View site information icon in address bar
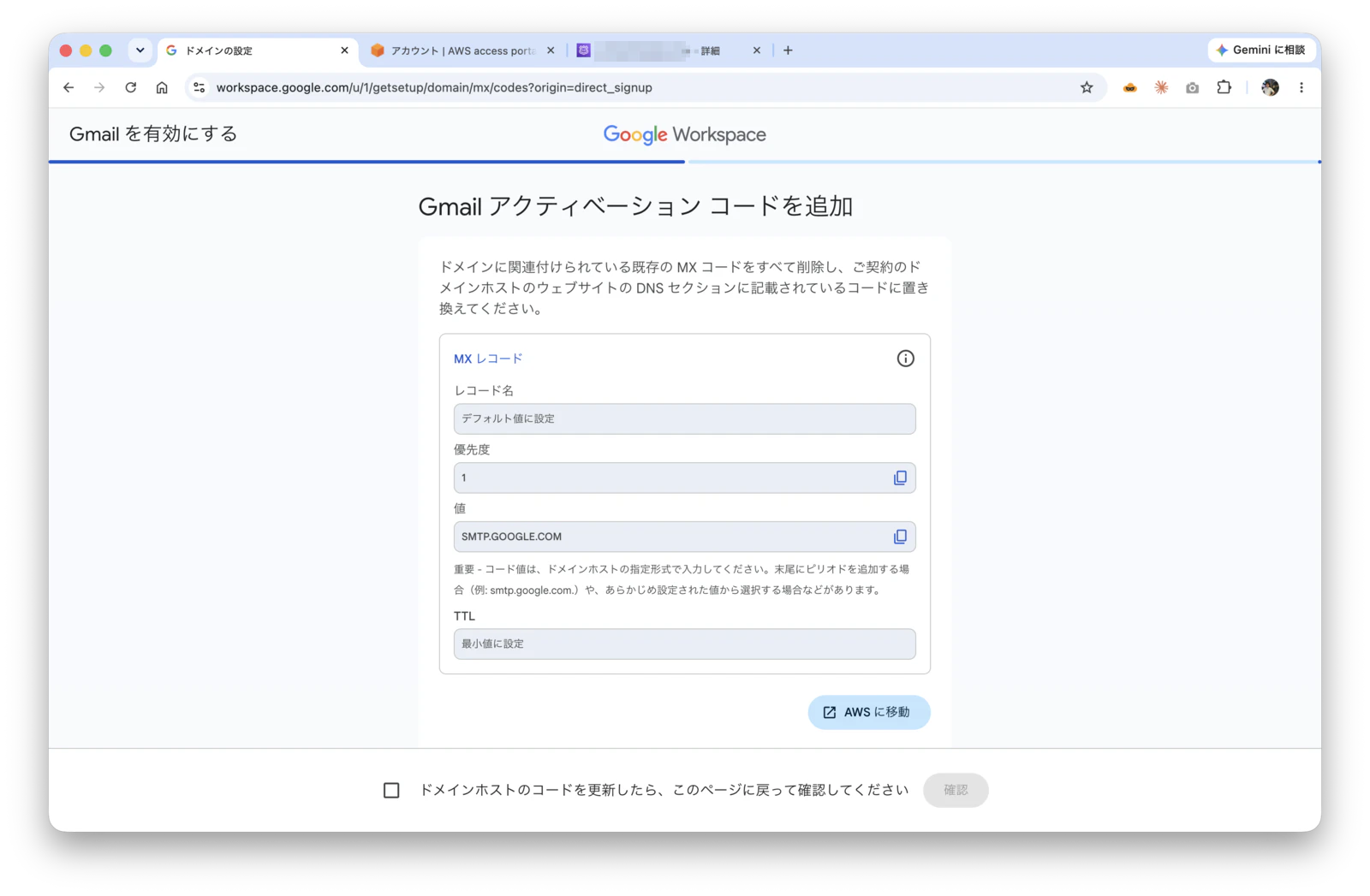The image size is (1370, 896). tap(199, 87)
